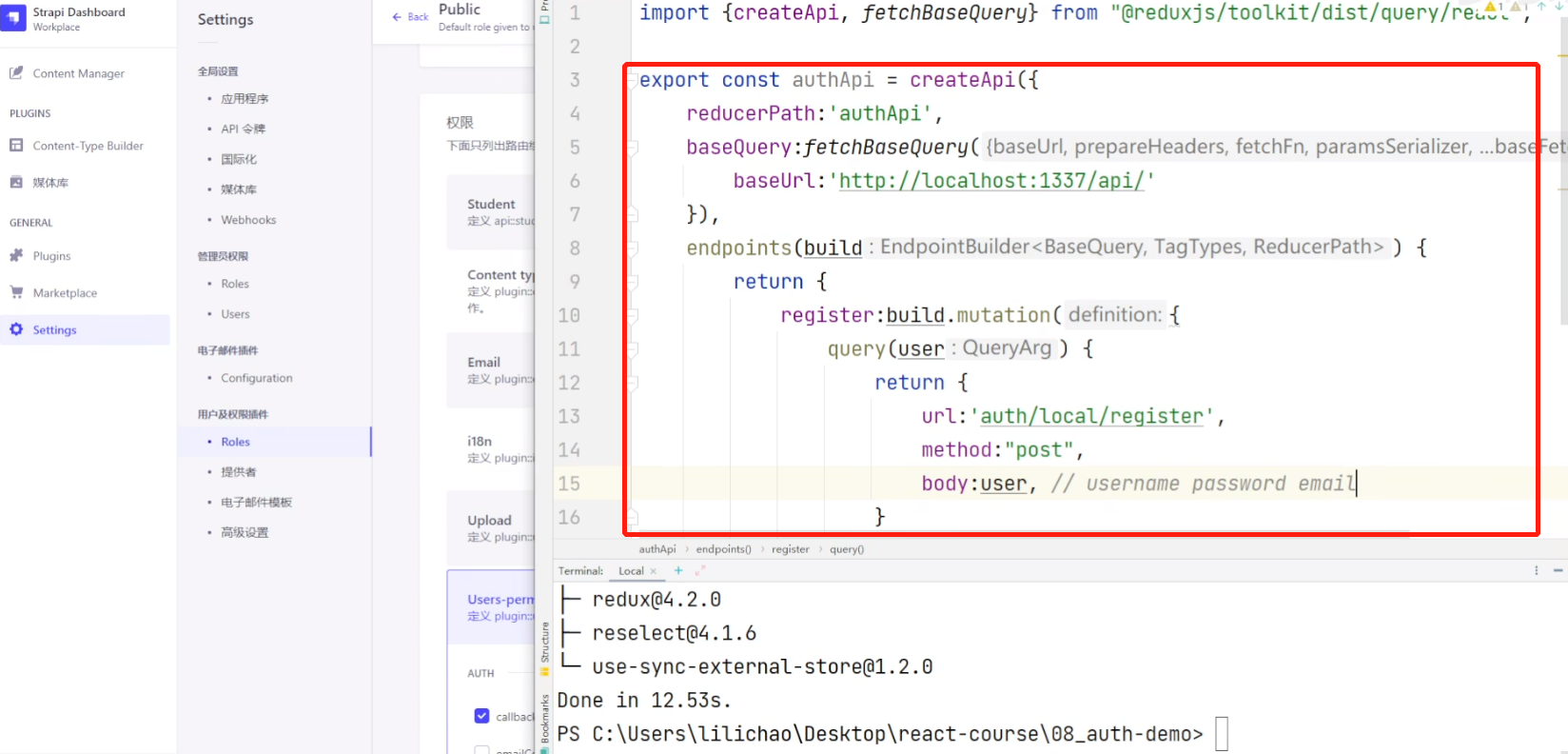Hide the terminal panel with the minimize icon
The image size is (1568, 754).
coord(1558,570)
